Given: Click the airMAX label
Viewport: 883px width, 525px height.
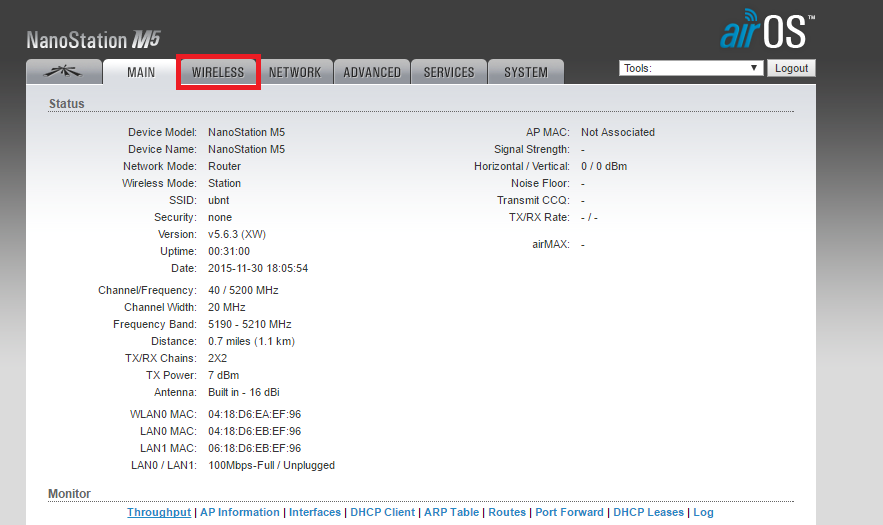Looking at the screenshot, I should pos(551,244).
